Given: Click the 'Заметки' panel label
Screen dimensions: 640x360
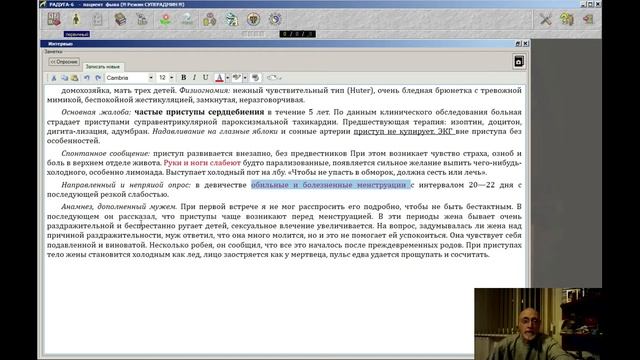Looking at the screenshot, I should tap(53, 52).
